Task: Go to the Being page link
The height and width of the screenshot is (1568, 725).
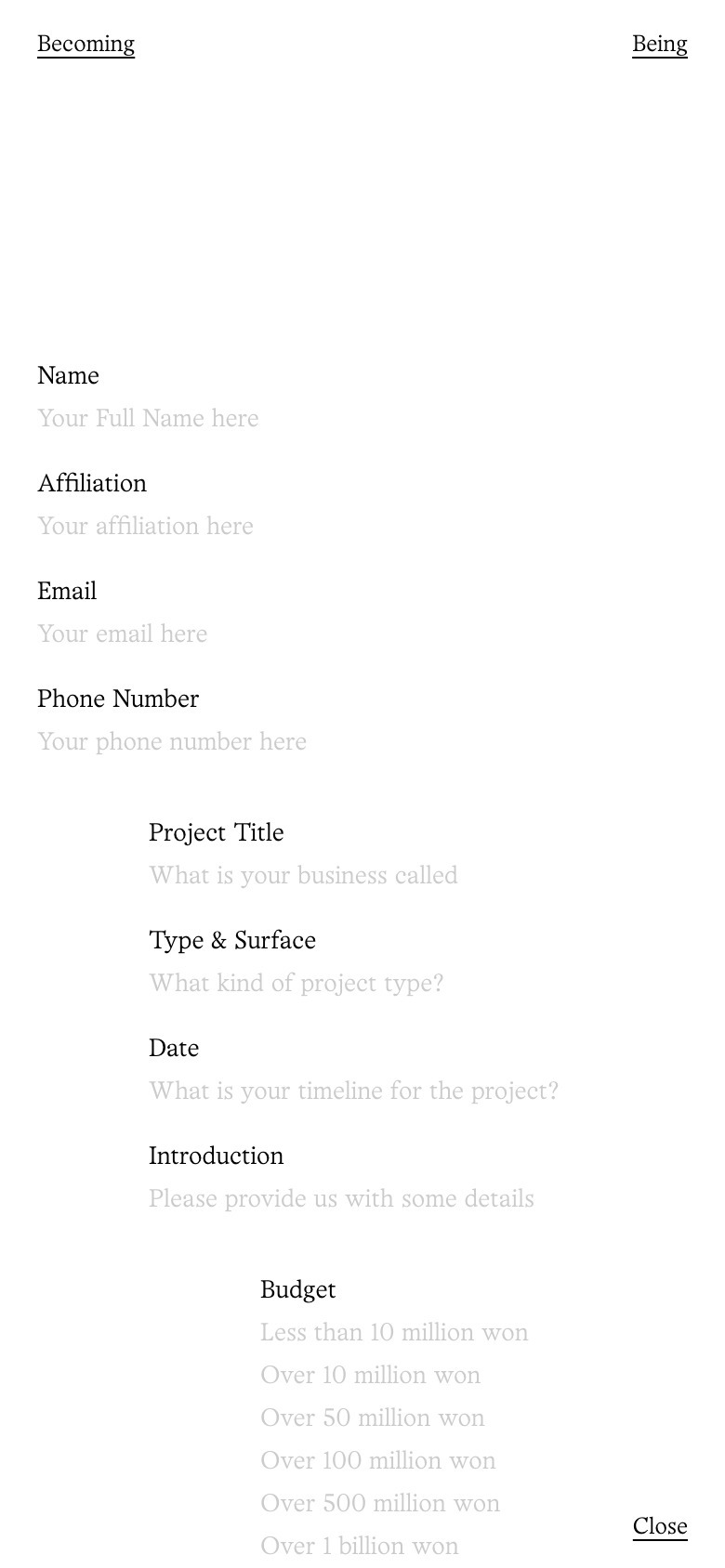Action: [659, 45]
